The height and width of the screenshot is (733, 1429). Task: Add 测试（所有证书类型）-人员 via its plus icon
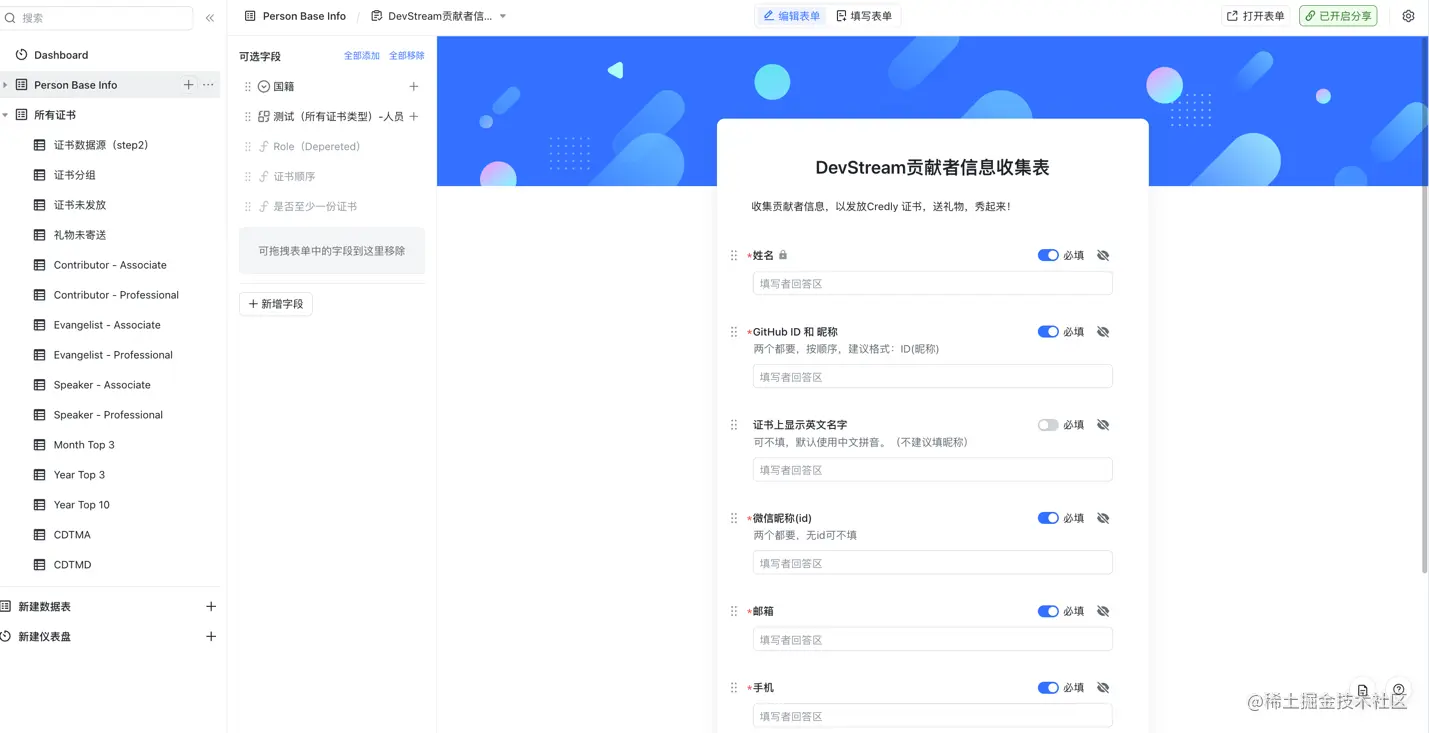413,116
